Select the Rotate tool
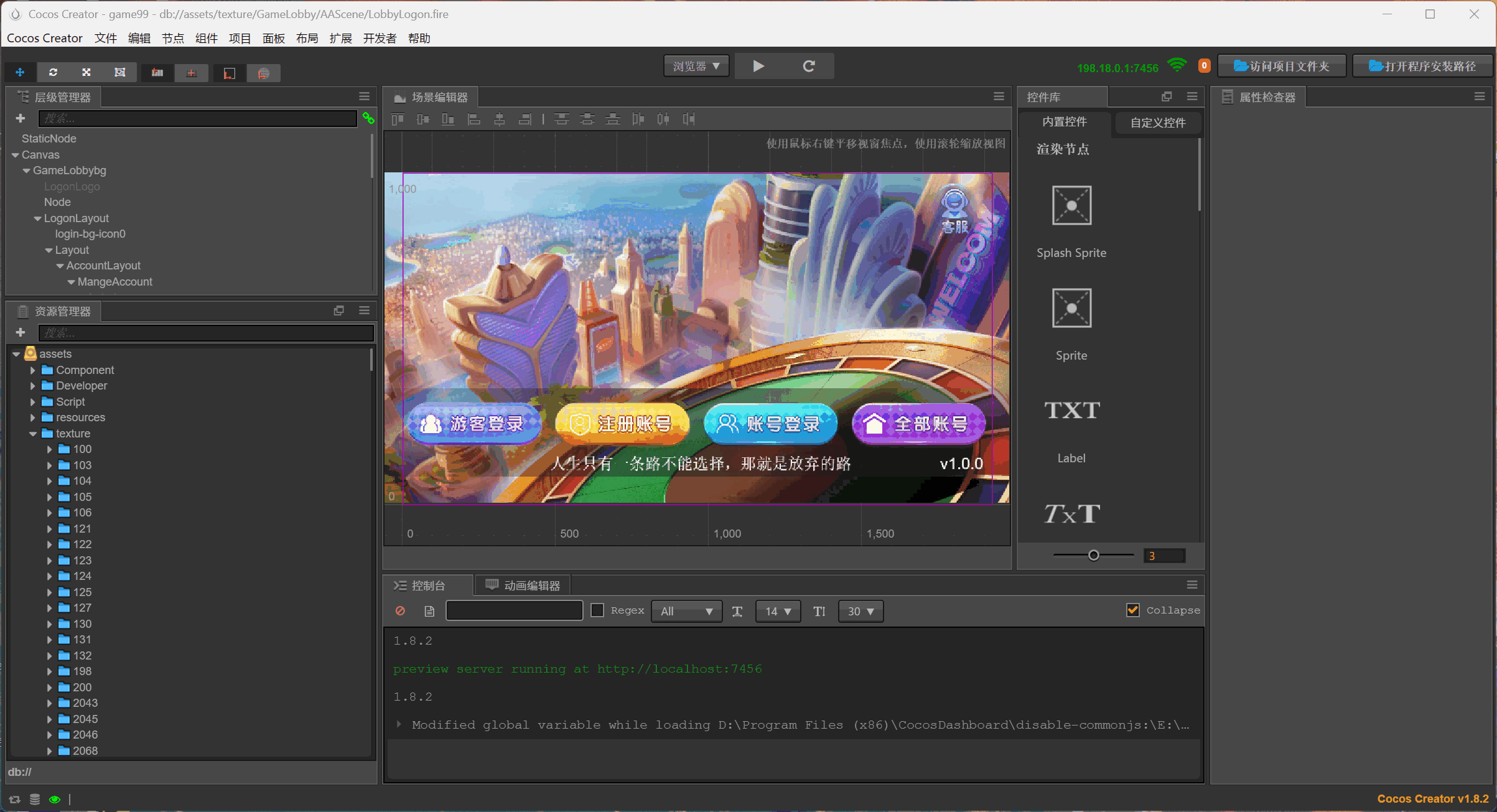Image resolution: width=1497 pixels, height=812 pixels. (x=53, y=72)
